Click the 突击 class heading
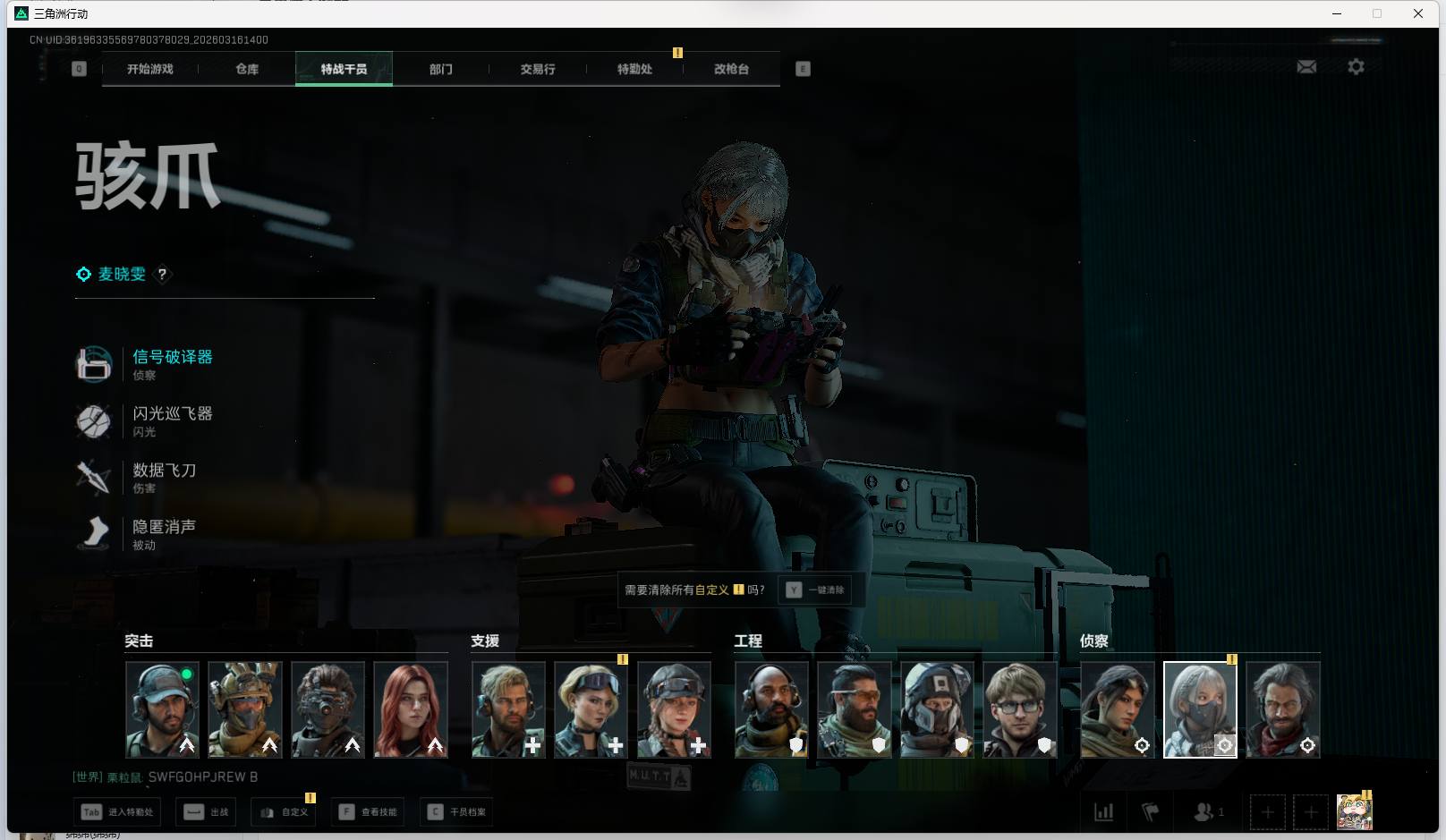Screen dimensions: 1446x840 click(139, 641)
